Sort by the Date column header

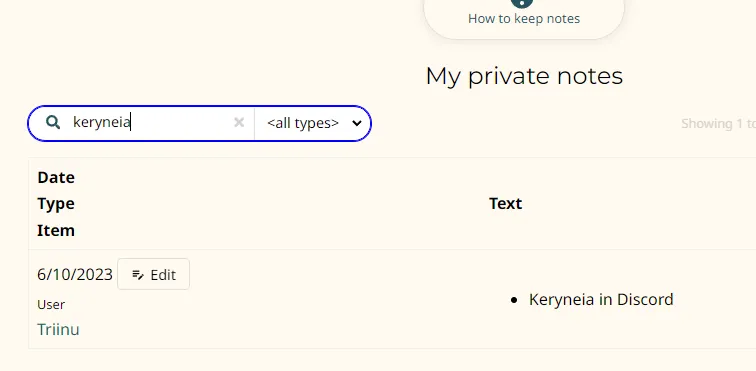(x=56, y=178)
